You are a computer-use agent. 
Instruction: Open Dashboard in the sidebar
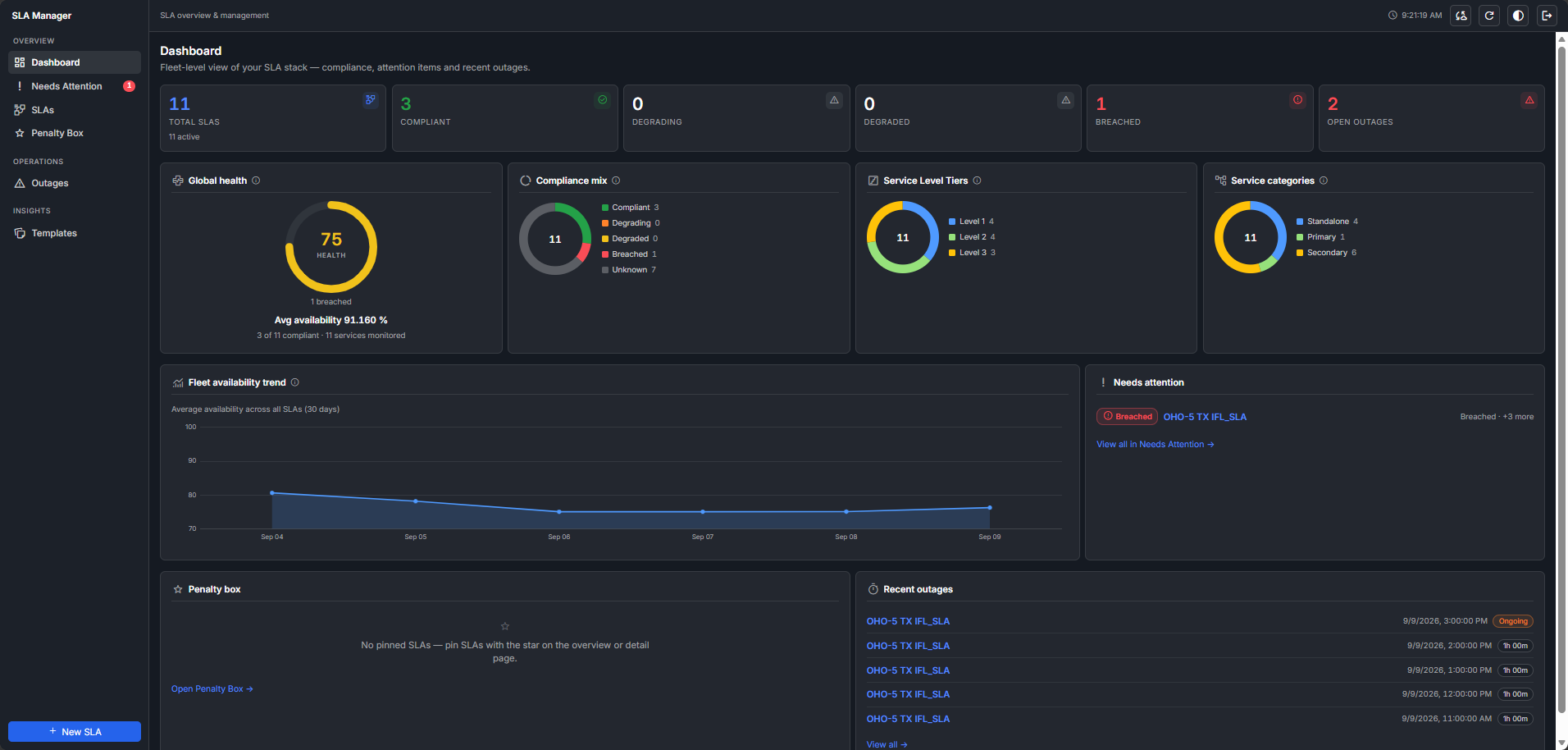[75, 62]
